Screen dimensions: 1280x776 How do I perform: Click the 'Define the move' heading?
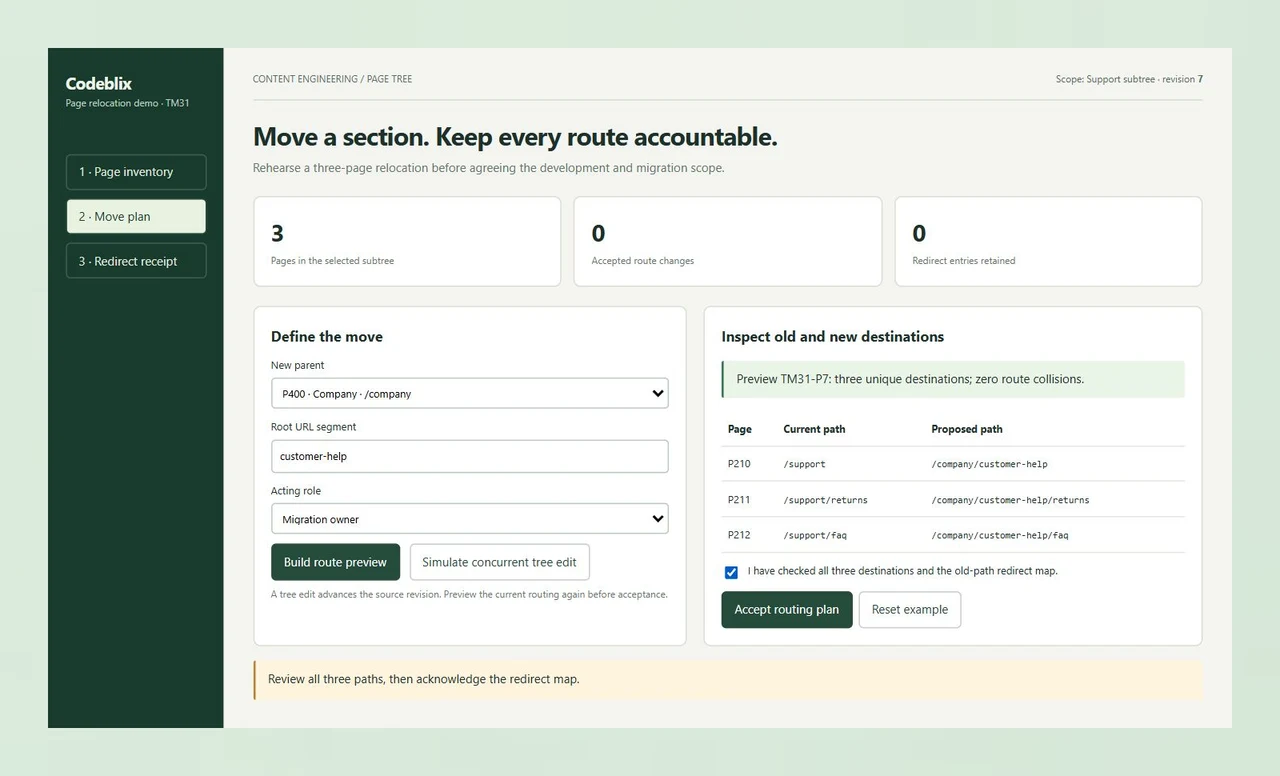[327, 337]
